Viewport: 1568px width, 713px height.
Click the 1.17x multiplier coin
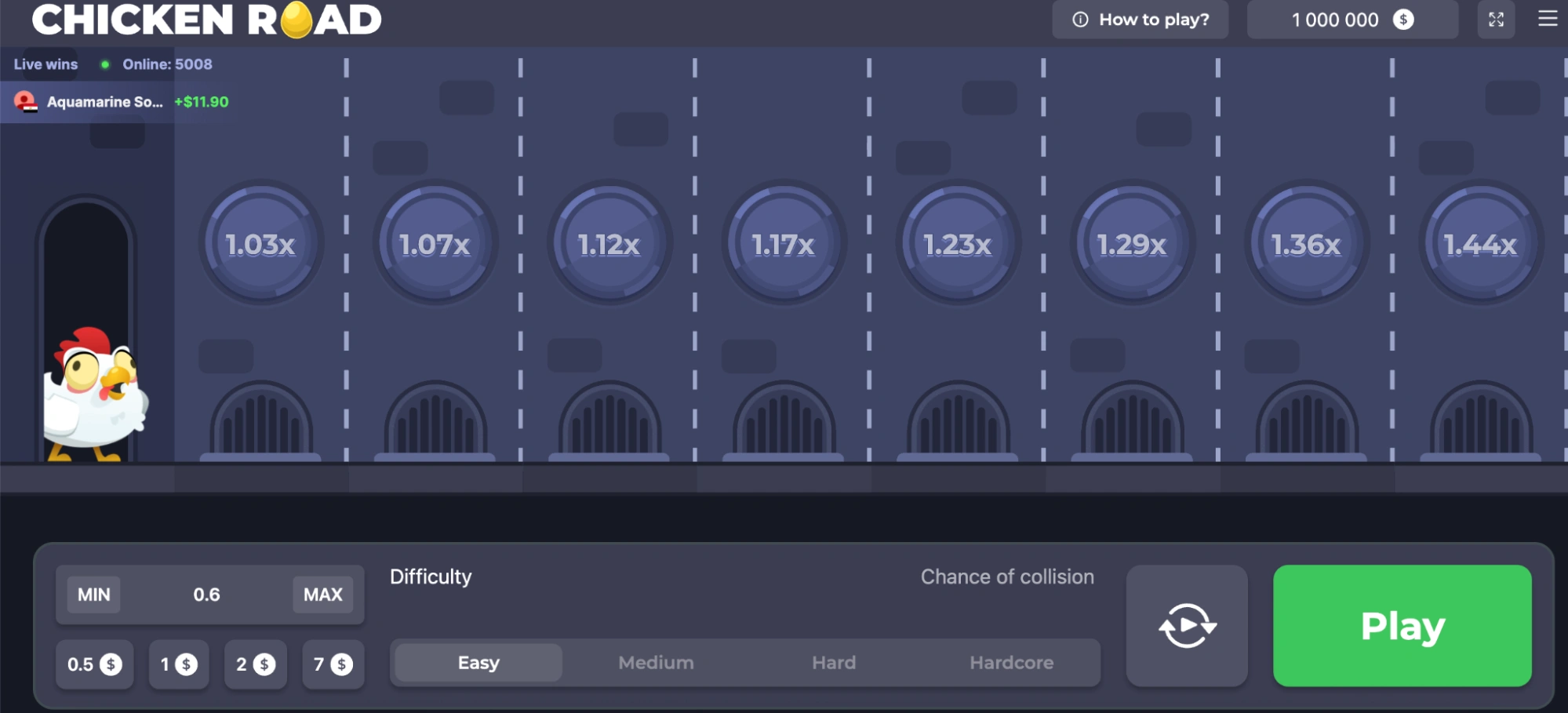[783, 244]
